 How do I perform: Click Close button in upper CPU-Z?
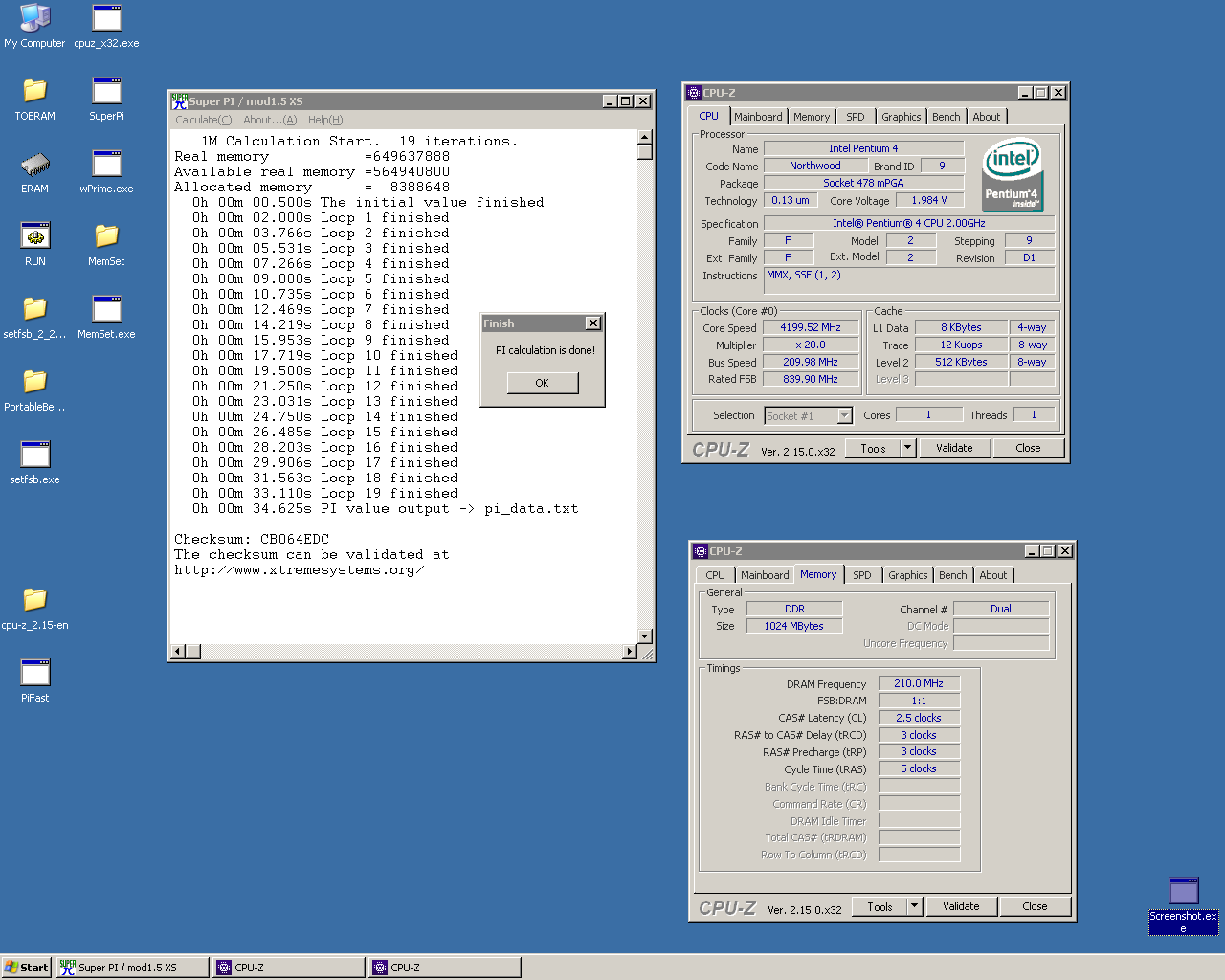1029,448
